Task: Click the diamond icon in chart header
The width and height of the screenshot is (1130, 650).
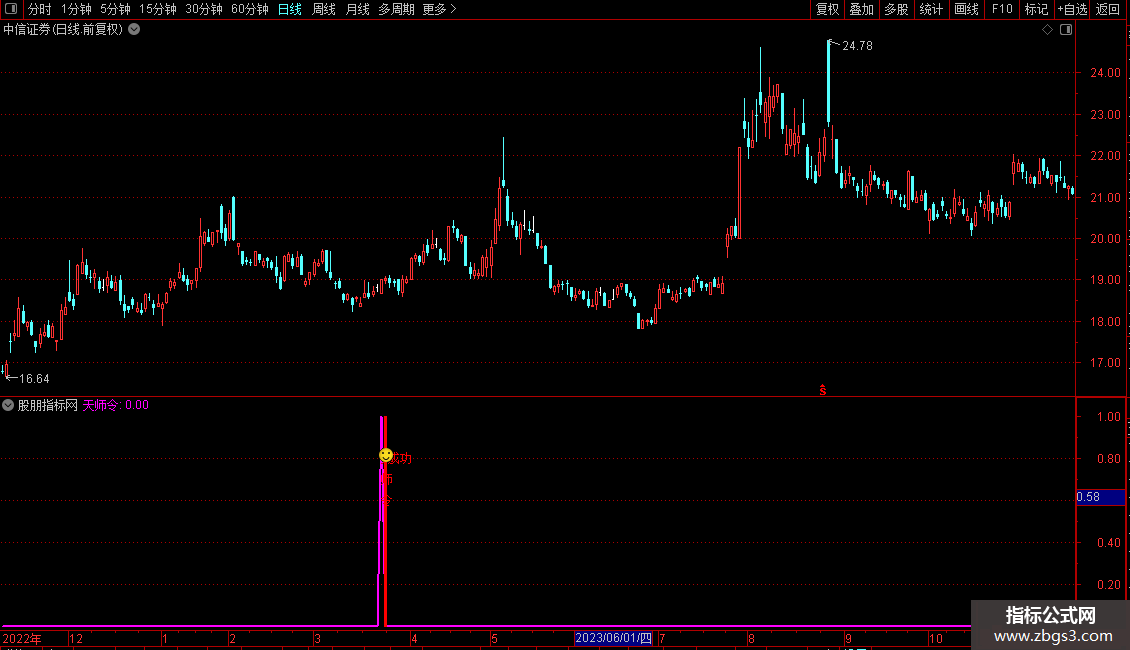Action: [1047, 30]
